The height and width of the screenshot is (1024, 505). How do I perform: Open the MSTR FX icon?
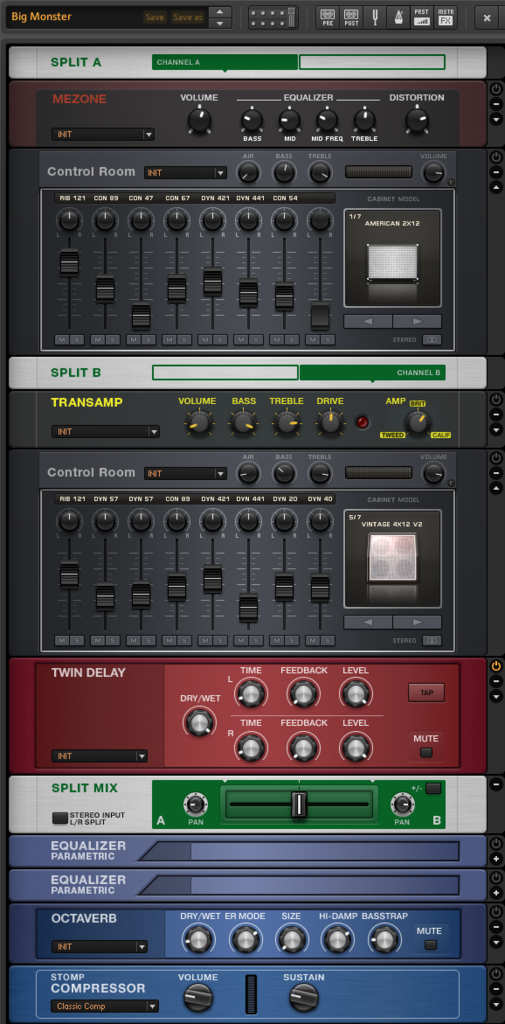tap(446, 17)
